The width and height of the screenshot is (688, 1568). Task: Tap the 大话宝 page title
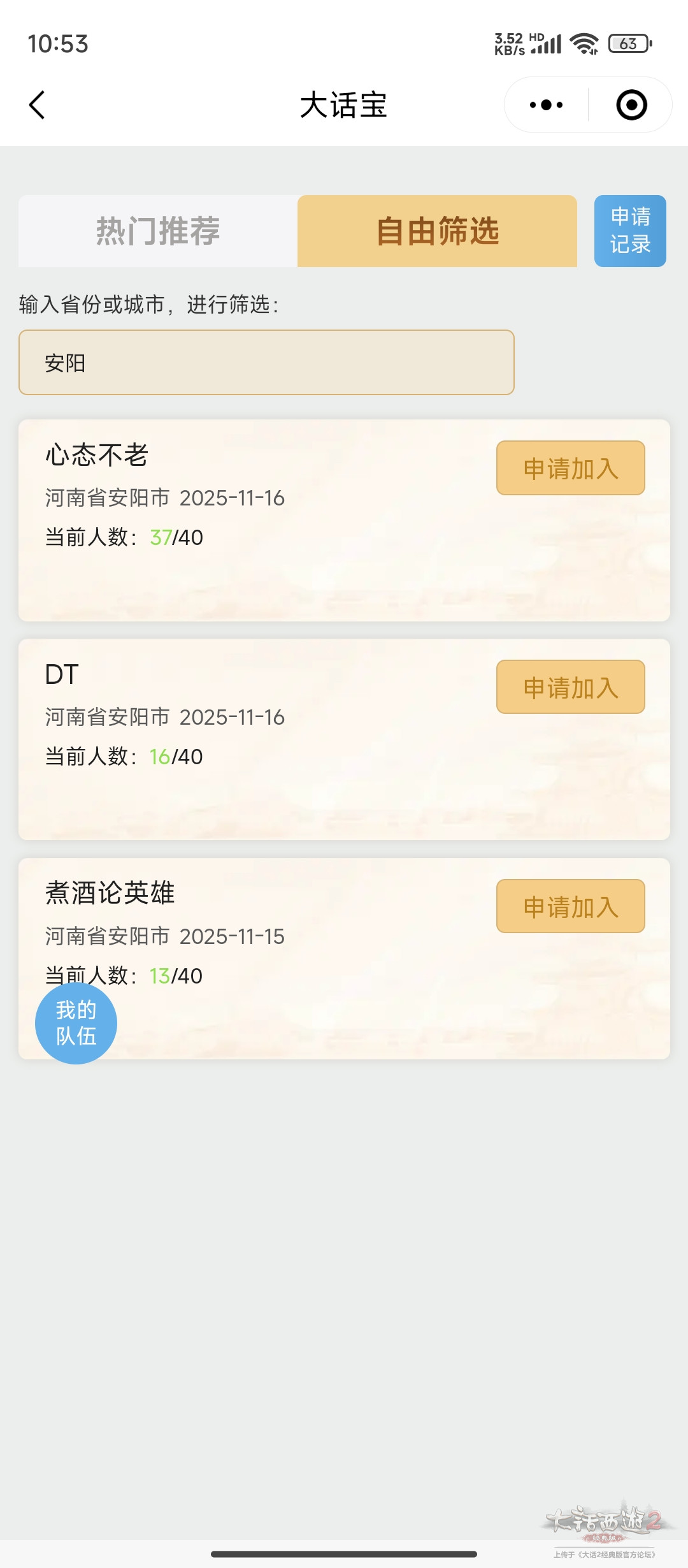tap(343, 105)
